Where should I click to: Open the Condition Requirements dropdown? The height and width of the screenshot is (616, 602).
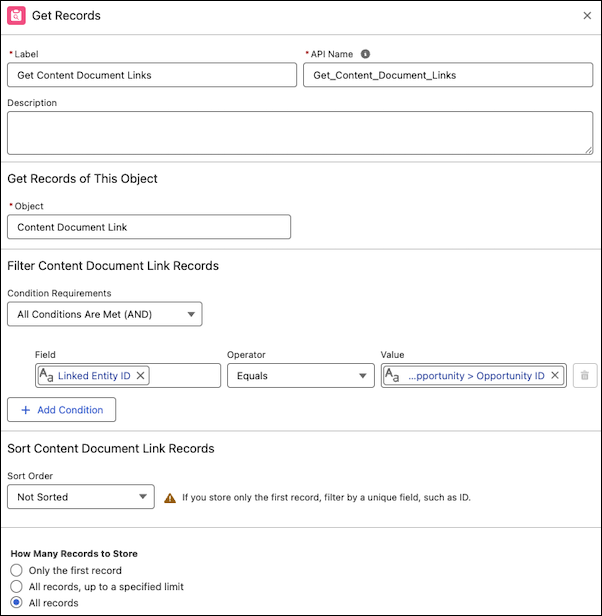(104, 314)
